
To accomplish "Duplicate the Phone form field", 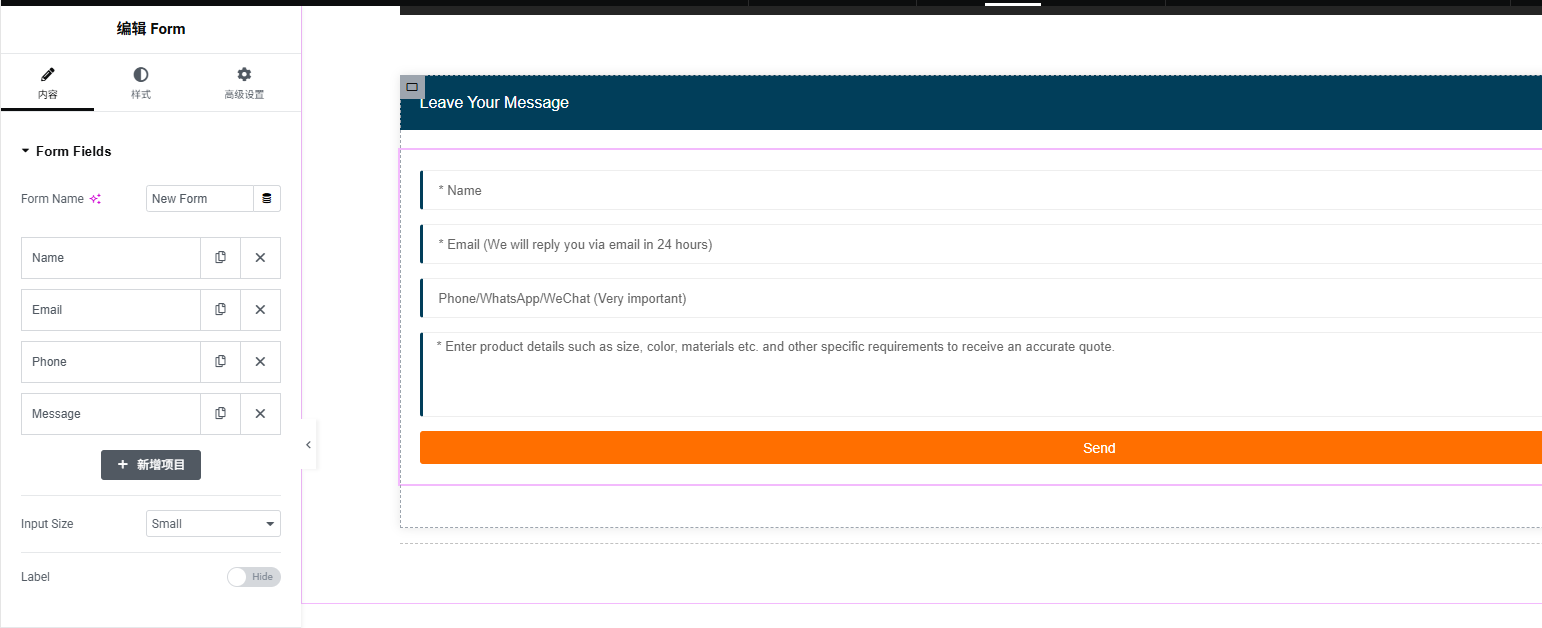I will [x=220, y=362].
